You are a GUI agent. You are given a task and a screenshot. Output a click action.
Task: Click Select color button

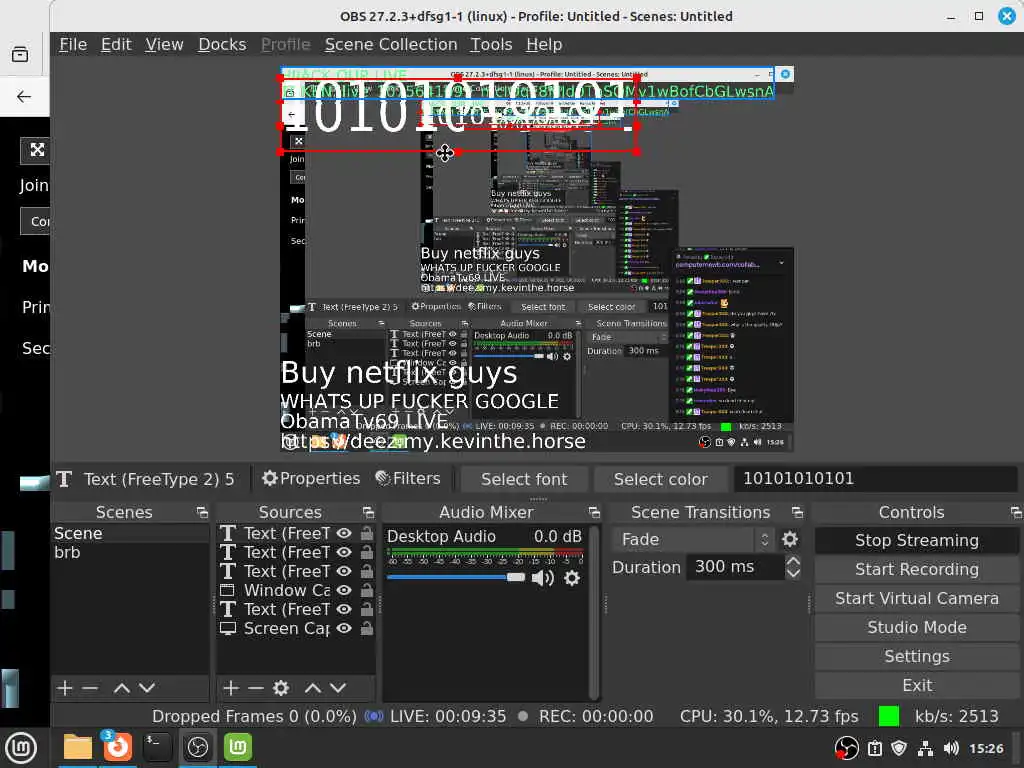coord(660,479)
